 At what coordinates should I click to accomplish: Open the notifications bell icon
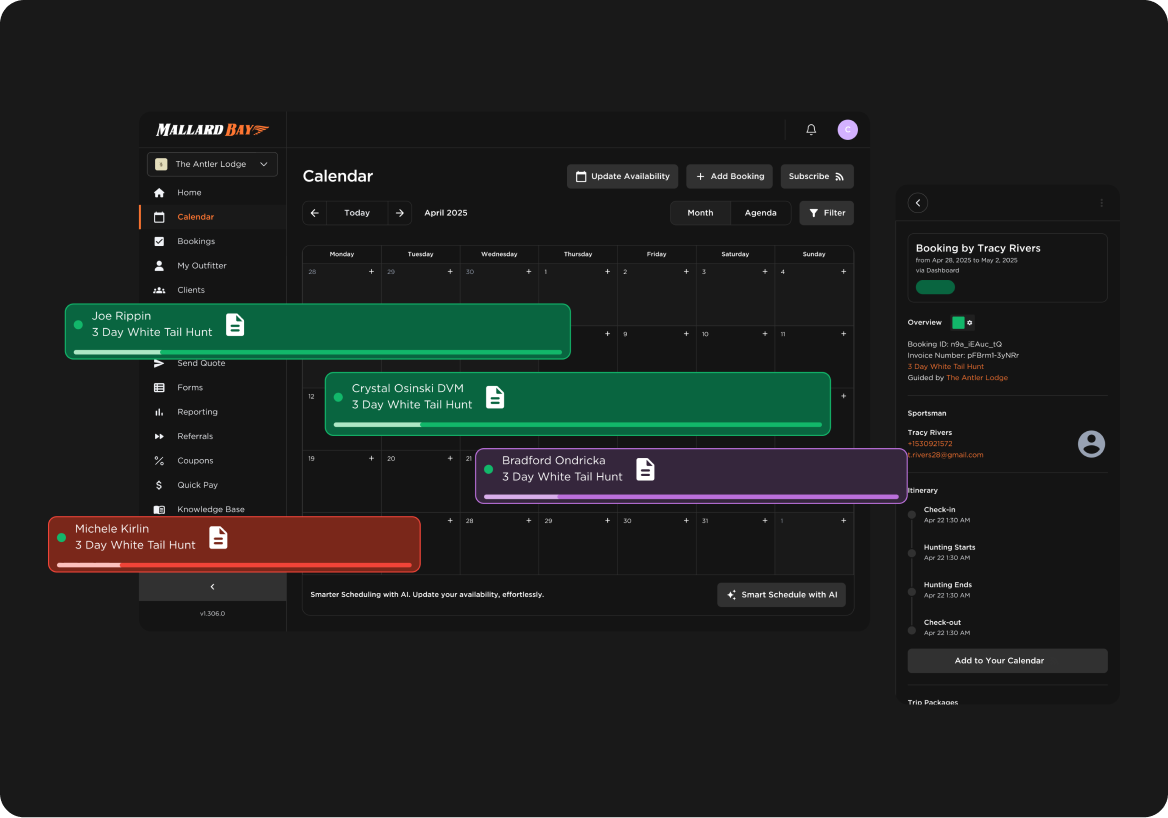click(x=811, y=129)
